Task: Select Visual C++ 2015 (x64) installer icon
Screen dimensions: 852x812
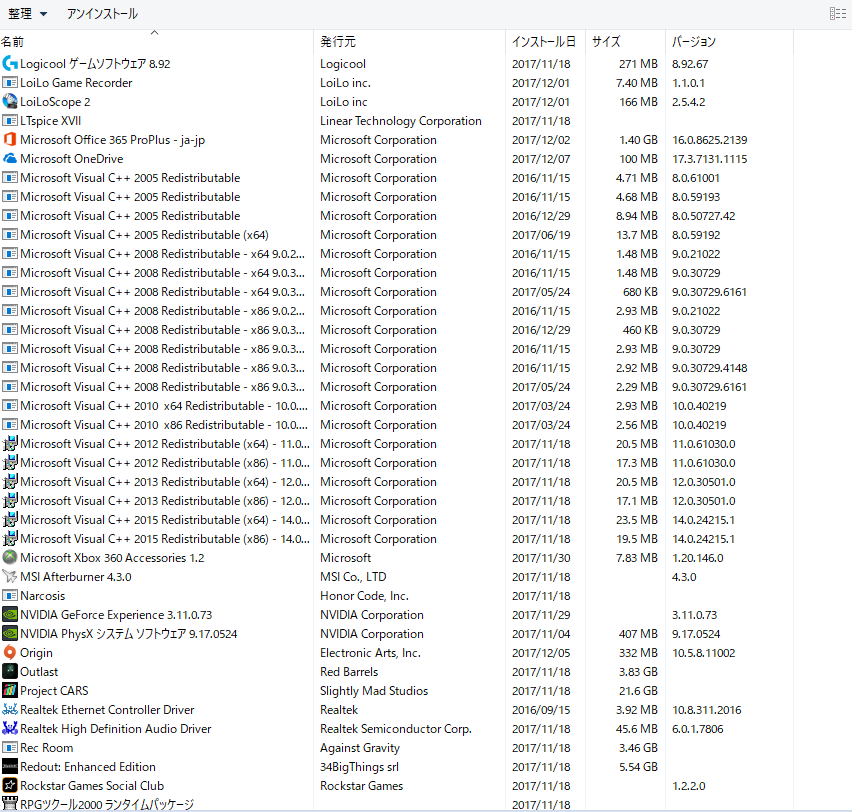Action: [10, 520]
